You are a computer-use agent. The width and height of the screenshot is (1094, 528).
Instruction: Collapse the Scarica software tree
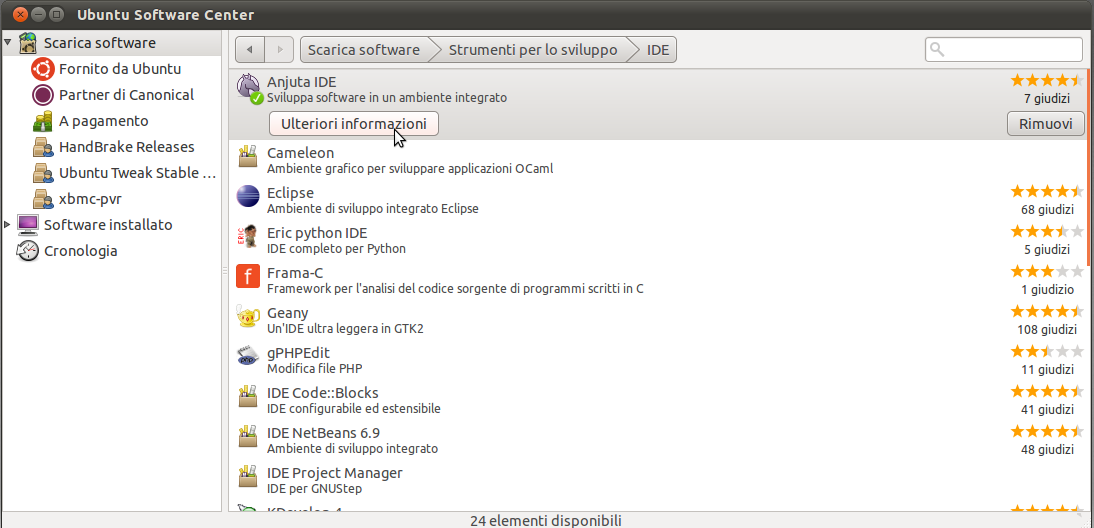[8, 43]
